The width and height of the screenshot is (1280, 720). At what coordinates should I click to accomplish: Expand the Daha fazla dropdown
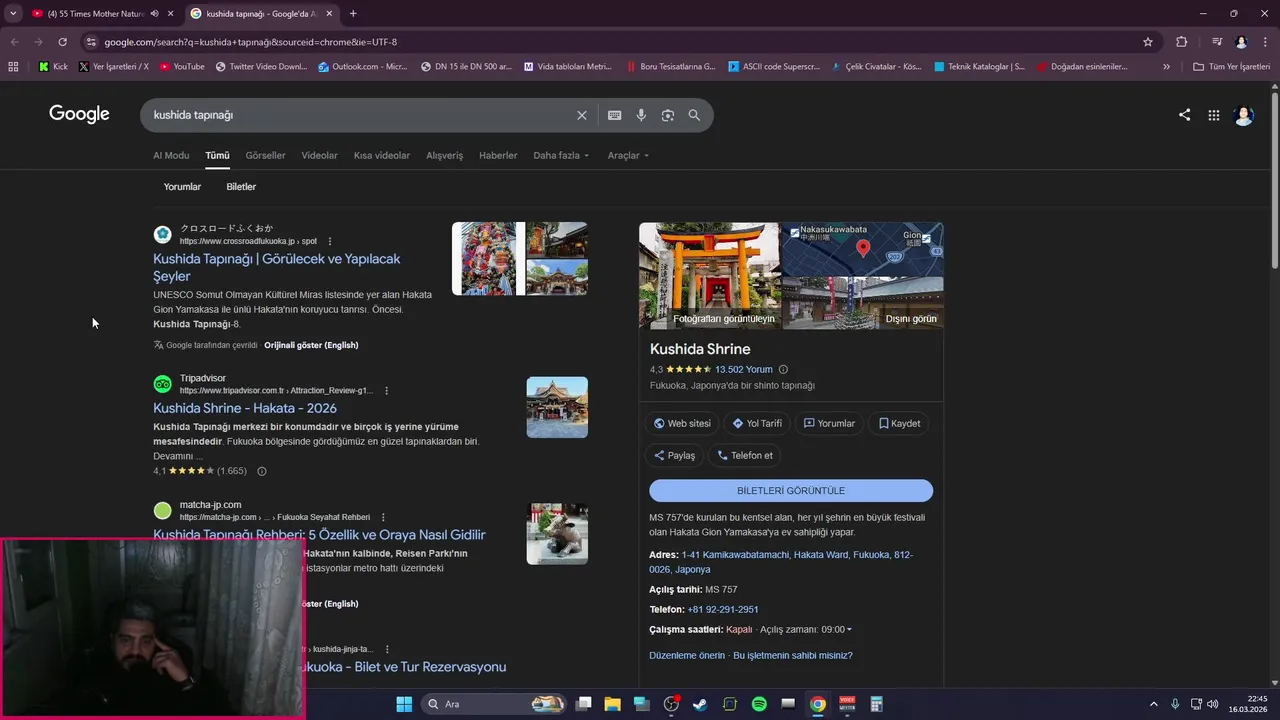(561, 156)
